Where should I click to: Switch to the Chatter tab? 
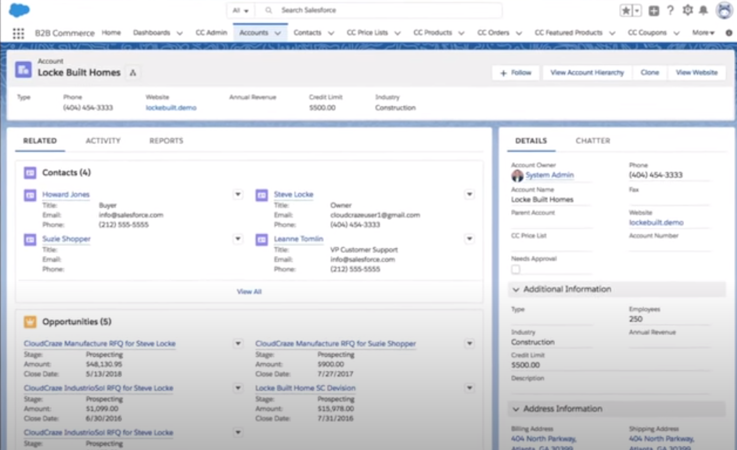(x=592, y=141)
